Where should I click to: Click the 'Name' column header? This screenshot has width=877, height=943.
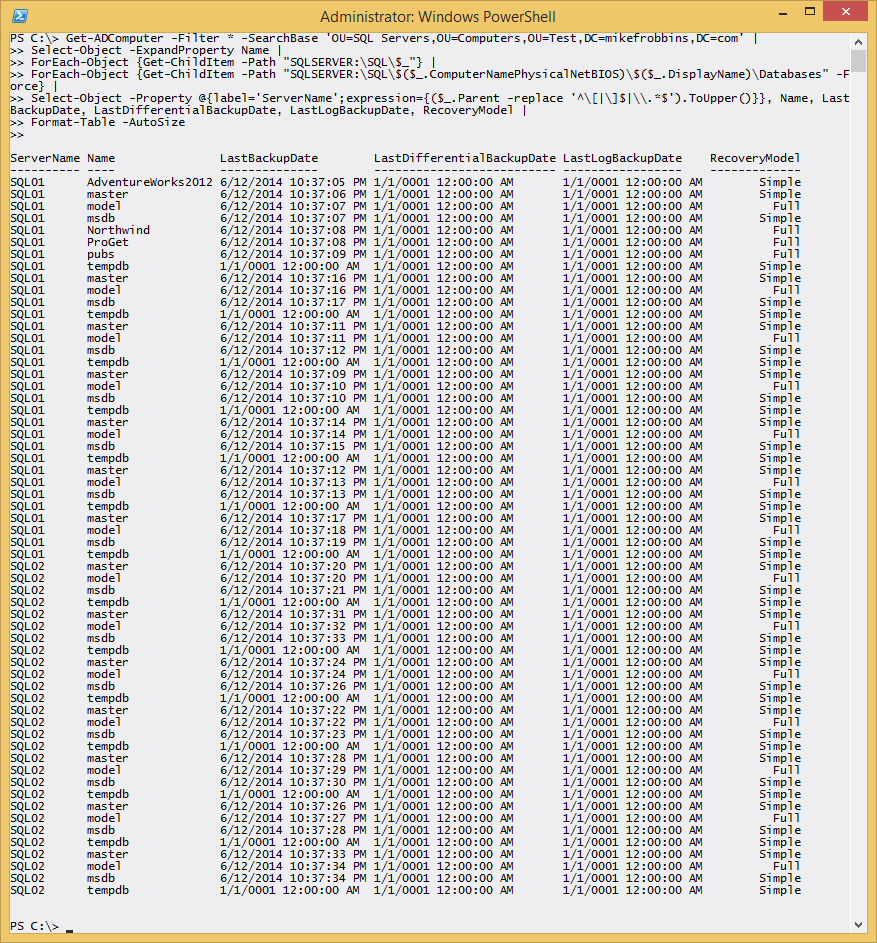[x=101, y=158]
